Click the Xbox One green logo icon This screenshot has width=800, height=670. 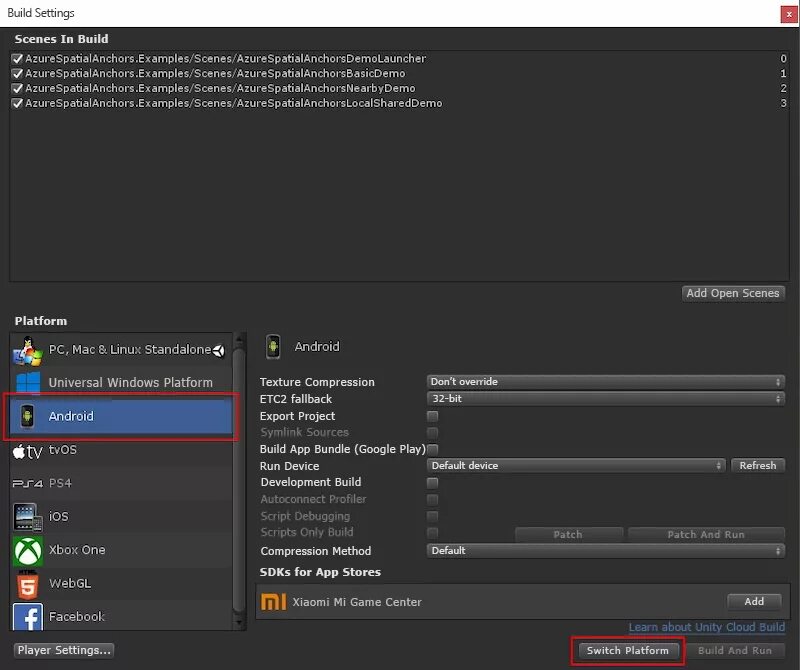click(x=28, y=551)
